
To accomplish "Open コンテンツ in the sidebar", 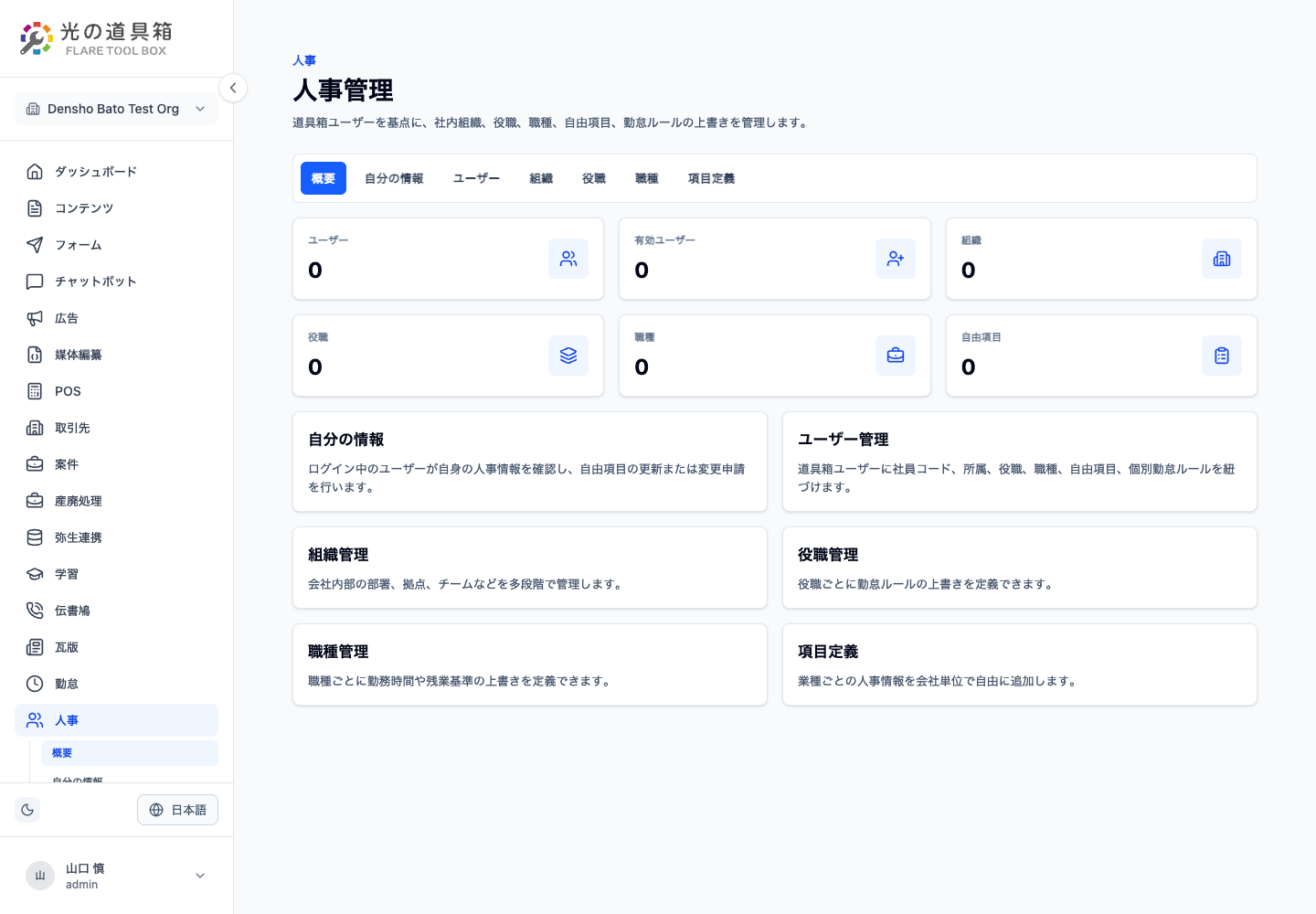I will tap(116, 208).
